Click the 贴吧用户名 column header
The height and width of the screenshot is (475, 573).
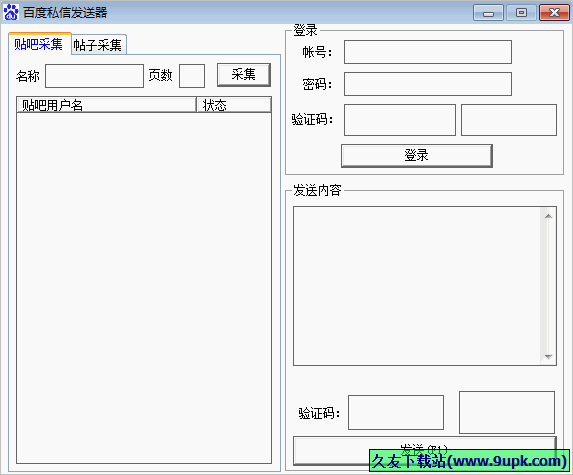(x=106, y=105)
